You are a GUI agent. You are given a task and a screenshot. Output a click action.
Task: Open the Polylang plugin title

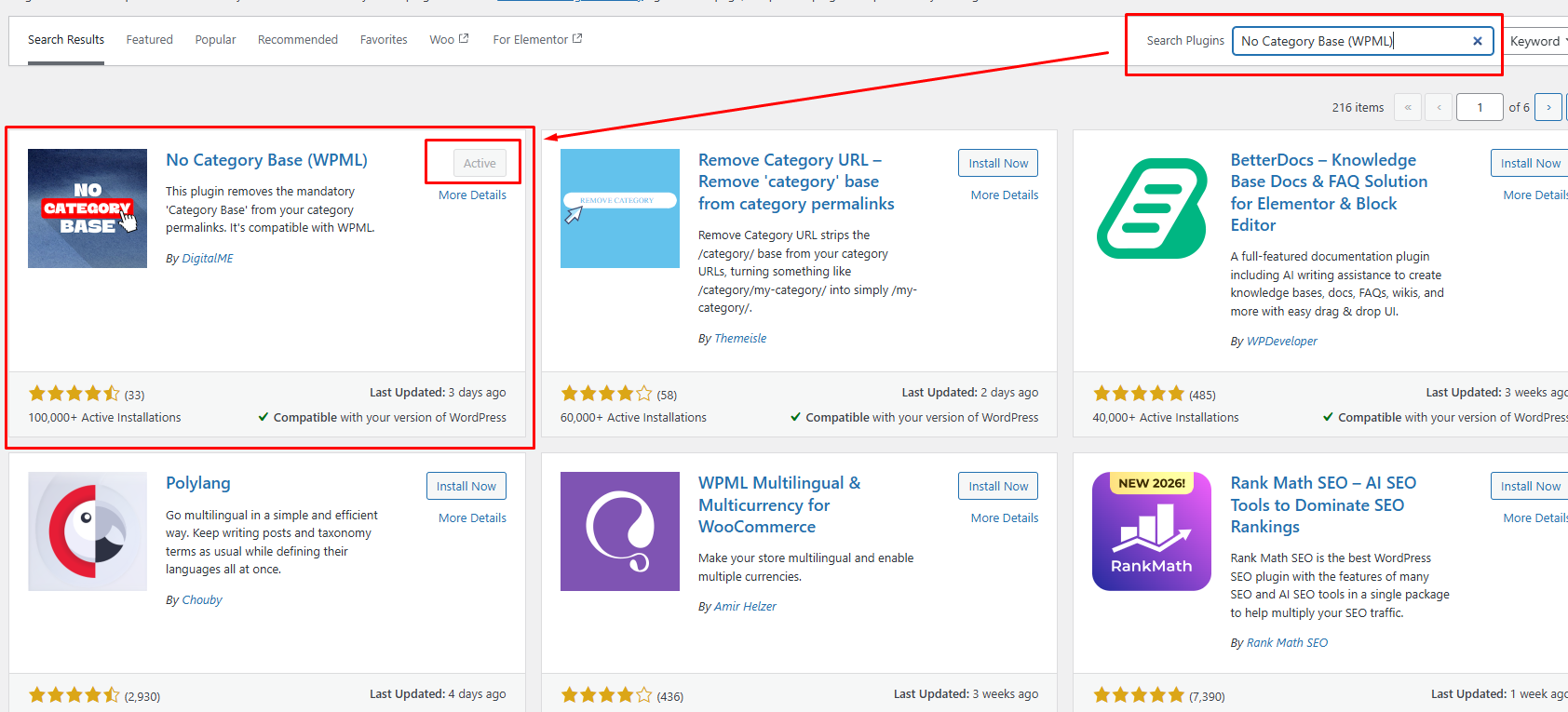pyautogui.click(x=198, y=483)
